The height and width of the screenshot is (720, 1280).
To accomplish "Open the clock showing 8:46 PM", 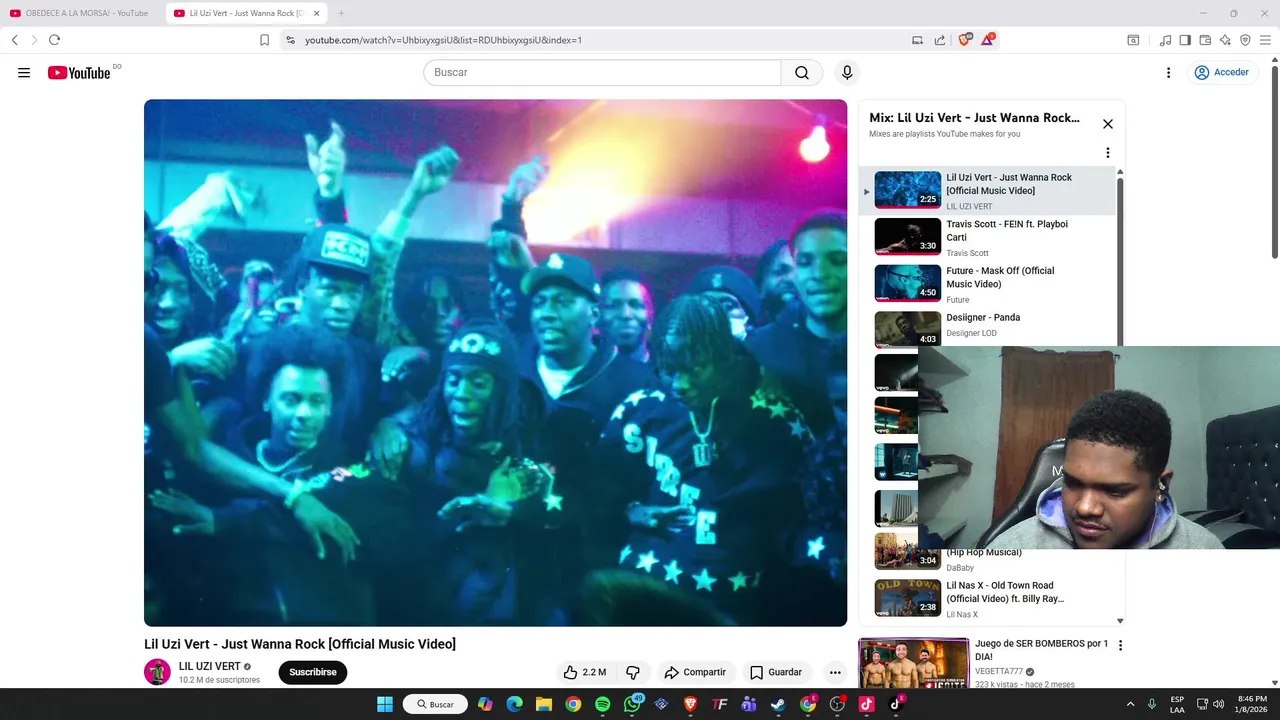I will (1252, 704).
